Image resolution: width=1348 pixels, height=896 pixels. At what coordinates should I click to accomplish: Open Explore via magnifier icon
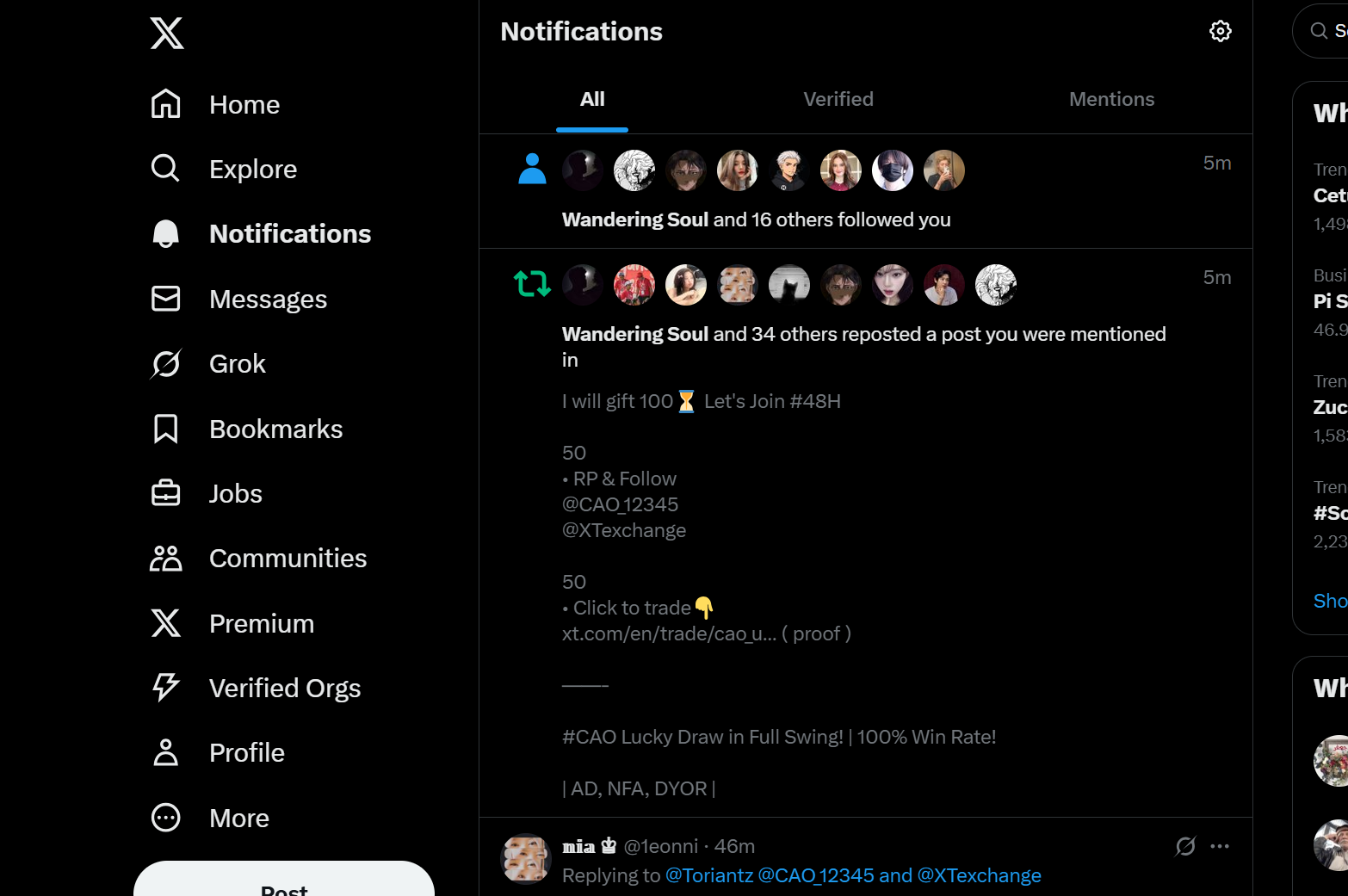[165, 169]
